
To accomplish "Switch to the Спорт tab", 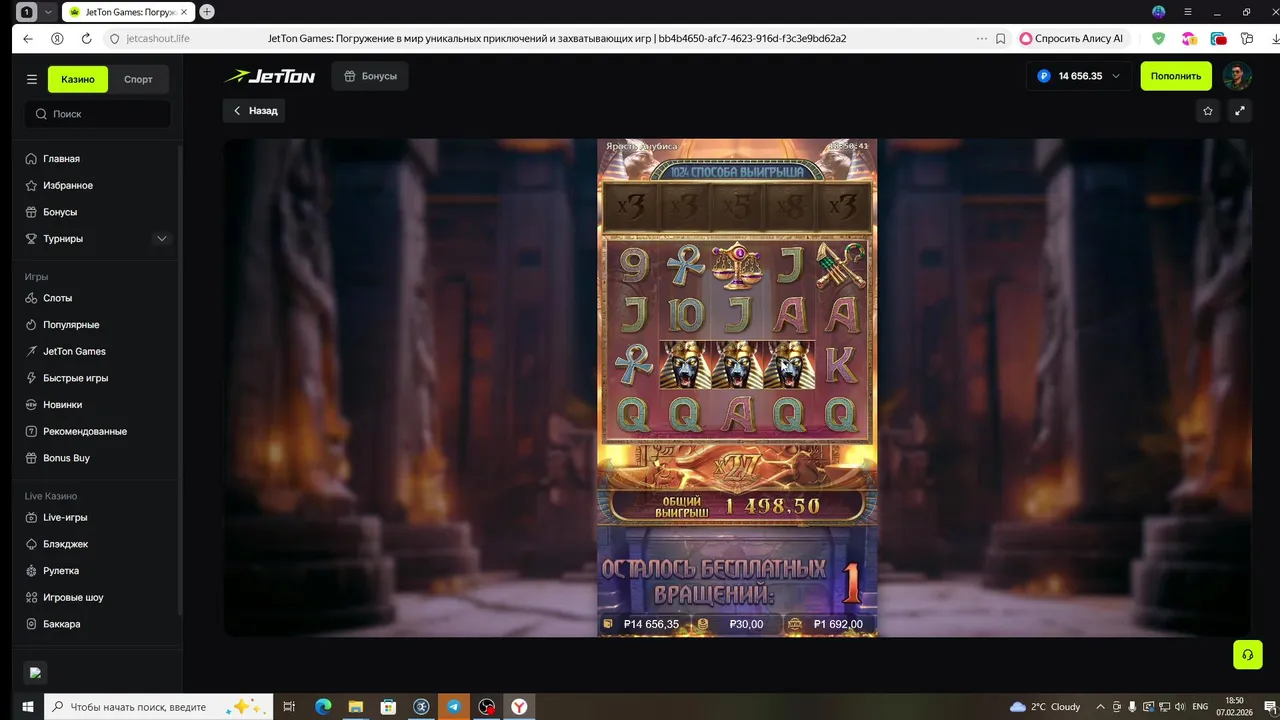I will tap(138, 79).
